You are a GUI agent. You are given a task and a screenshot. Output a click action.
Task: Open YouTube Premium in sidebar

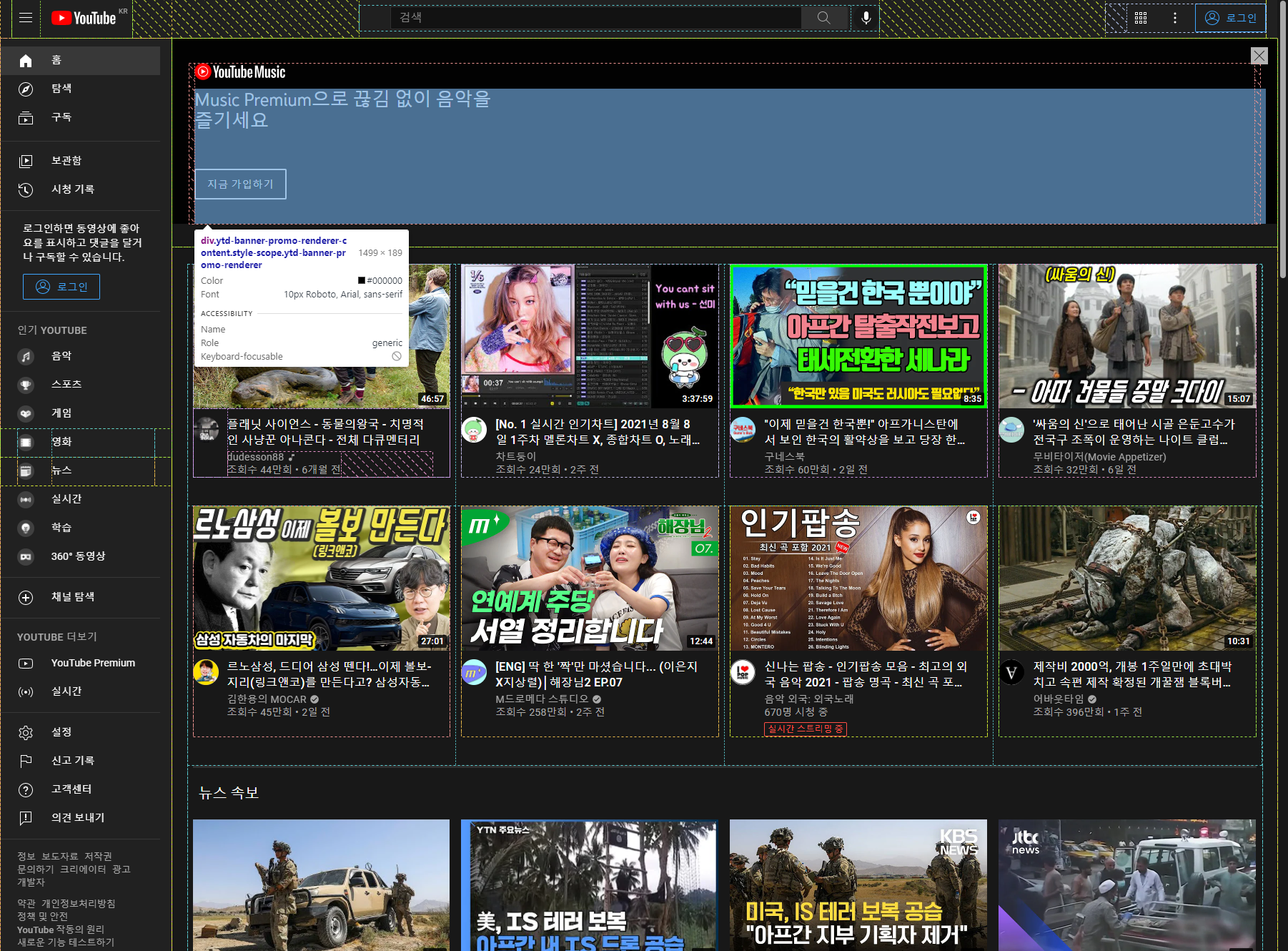[80, 663]
